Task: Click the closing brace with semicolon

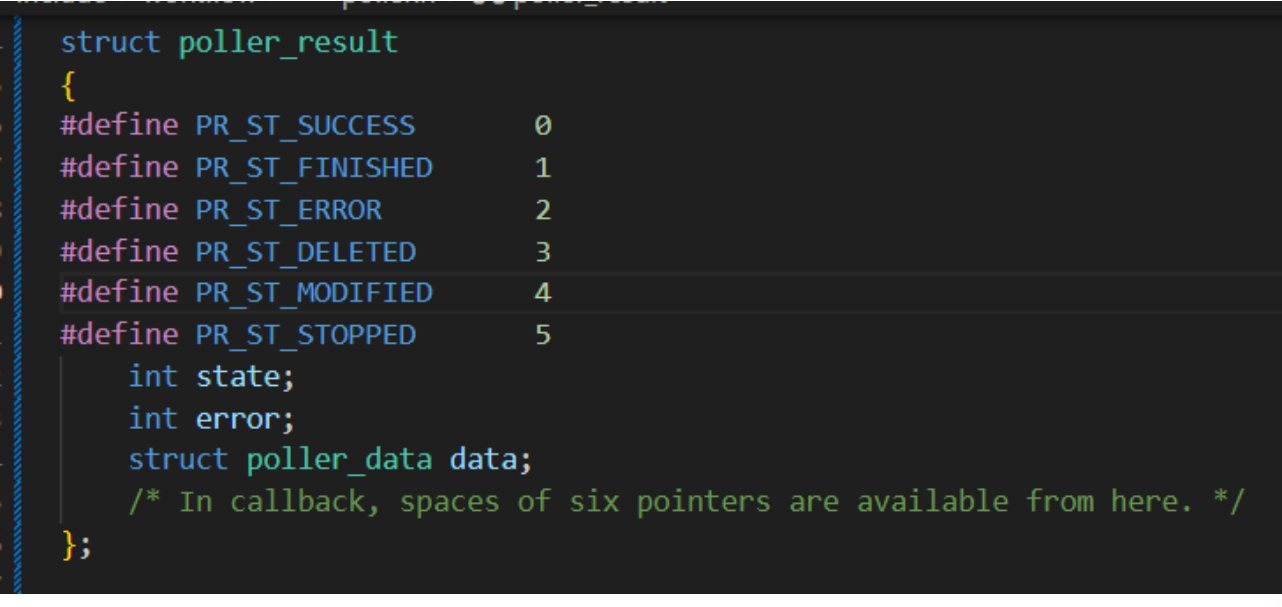Action: 76,544
